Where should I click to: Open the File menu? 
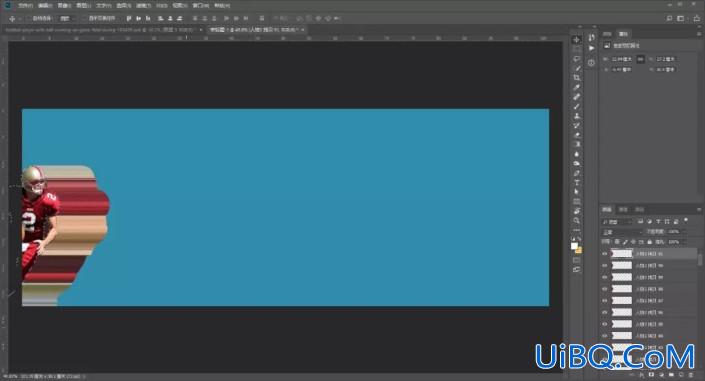[25, 5]
